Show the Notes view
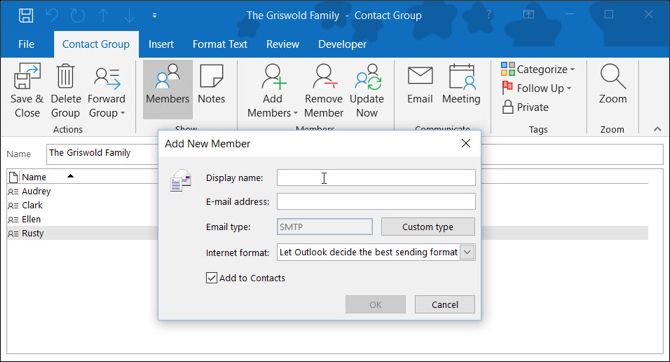The height and width of the screenshot is (362, 670). pyautogui.click(x=211, y=84)
